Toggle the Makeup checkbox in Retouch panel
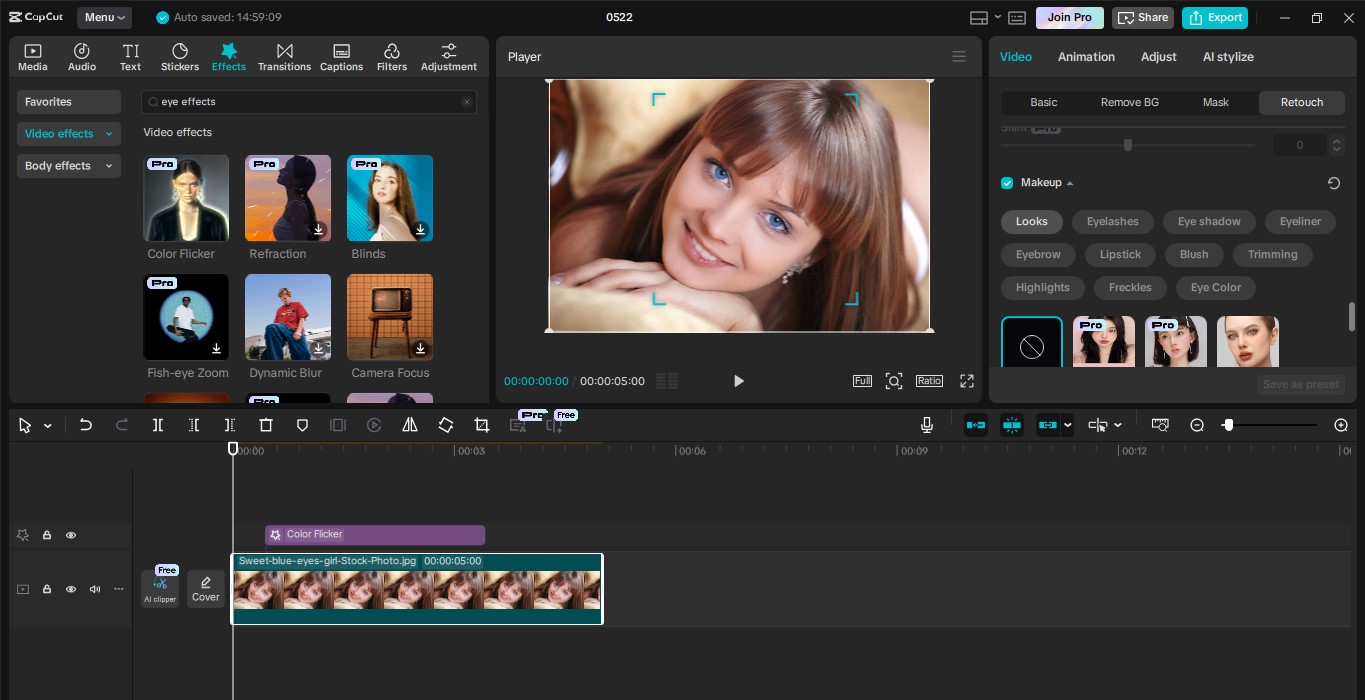Image resolution: width=1365 pixels, height=700 pixels. click(x=1006, y=182)
